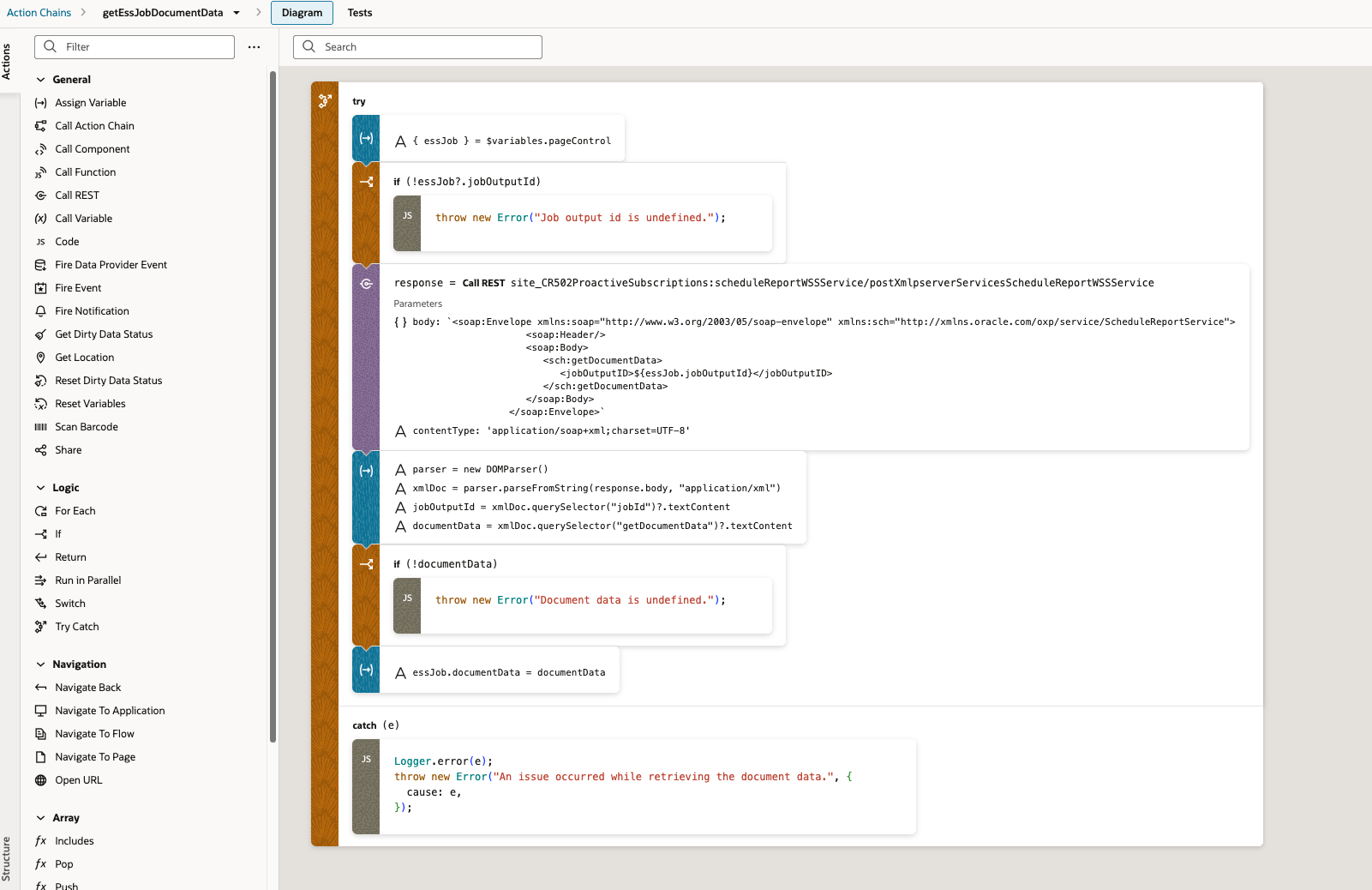Select the try block icon on canvas

coord(325,101)
